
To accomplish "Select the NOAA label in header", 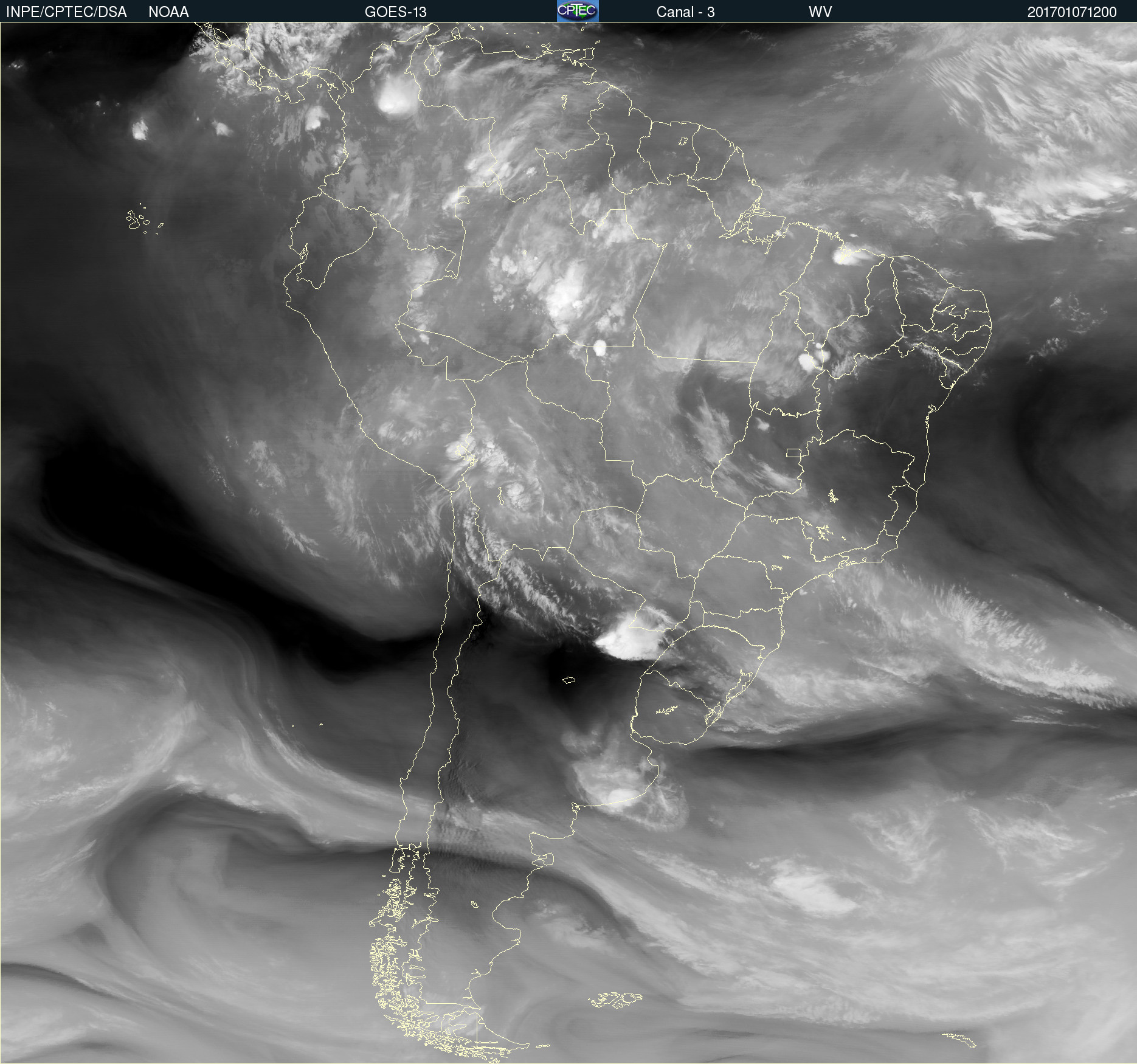I will point(168,12).
